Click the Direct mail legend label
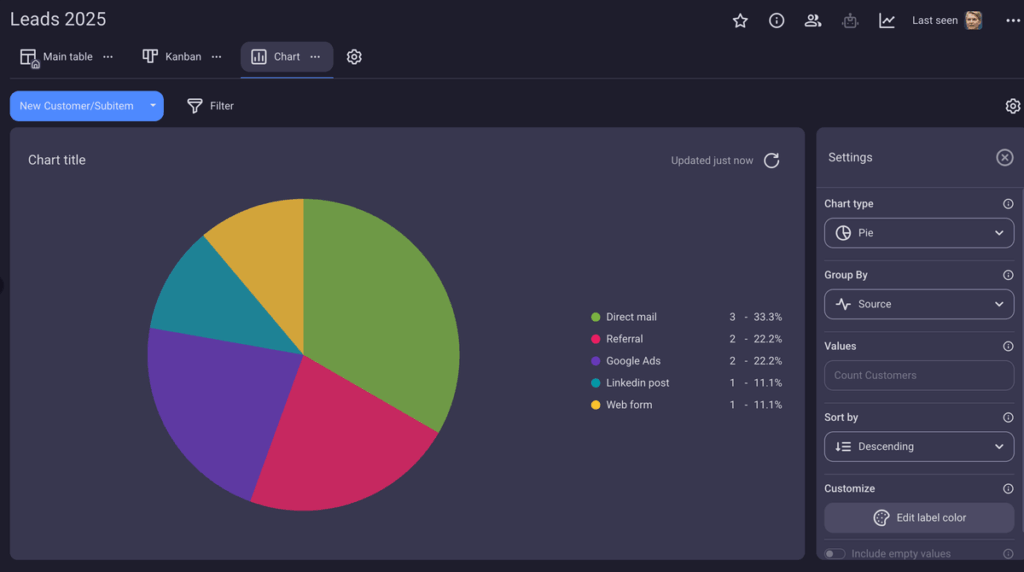 pos(632,317)
